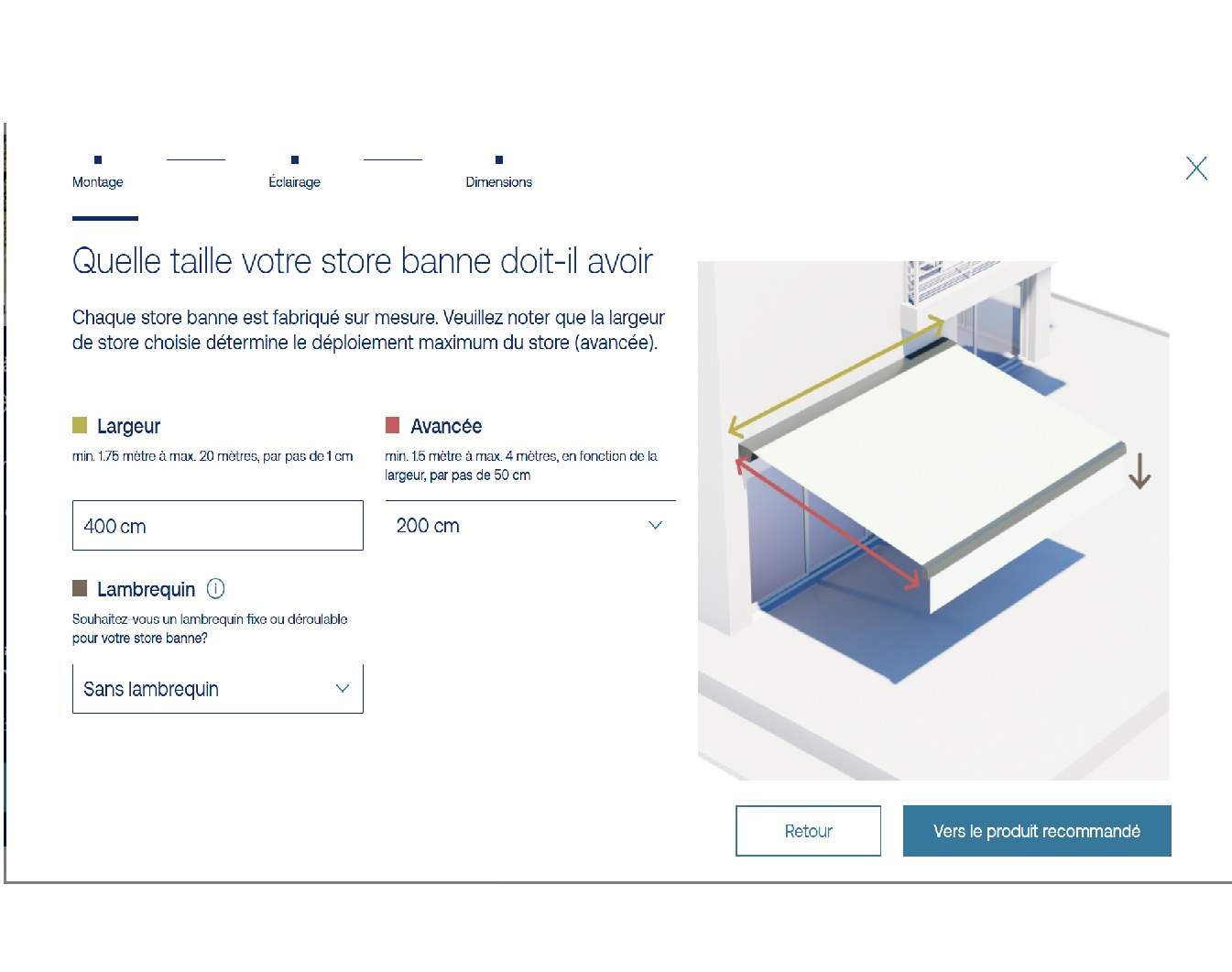Close the awning configurator dialog
The width and height of the screenshot is (1232, 972).
click(x=1195, y=169)
